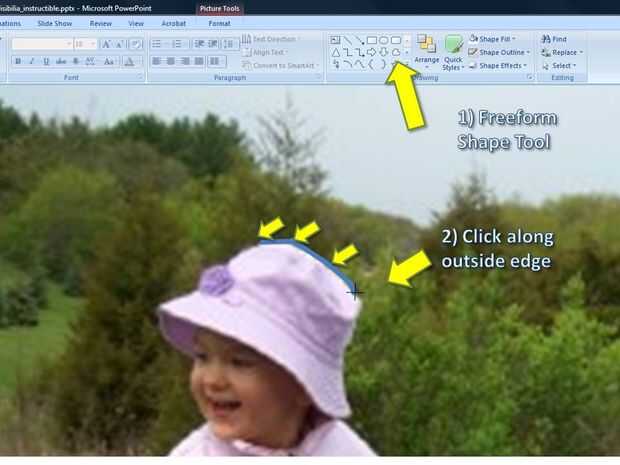
Task: Click the Picture Tools contextual tab header
Action: 219,8
